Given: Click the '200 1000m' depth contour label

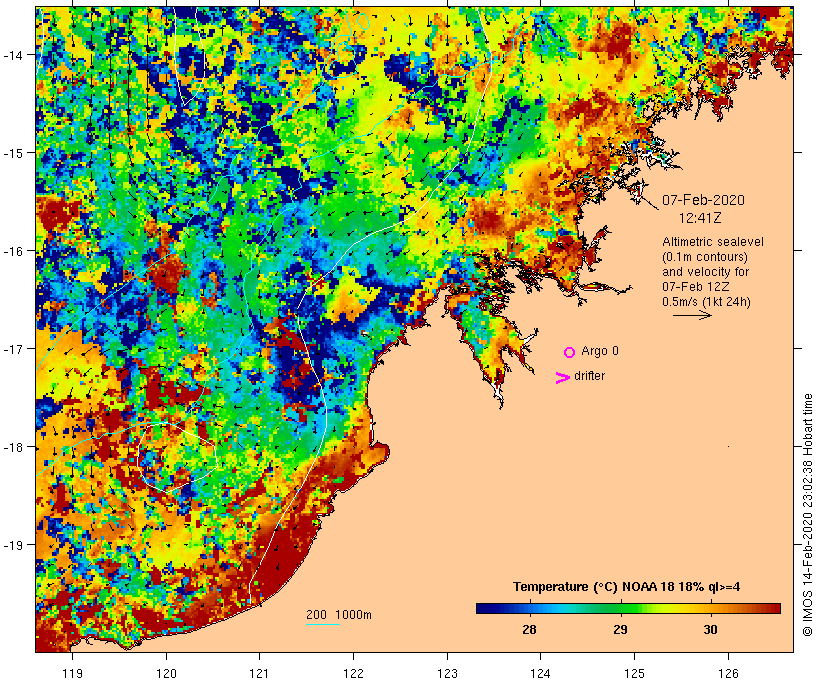Looking at the screenshot, I should click(339, 615).
